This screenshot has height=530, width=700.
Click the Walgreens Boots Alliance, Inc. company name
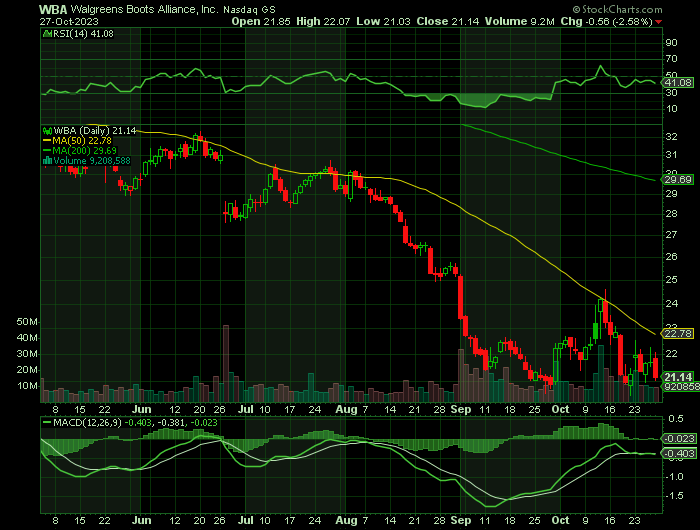(145, 9)
